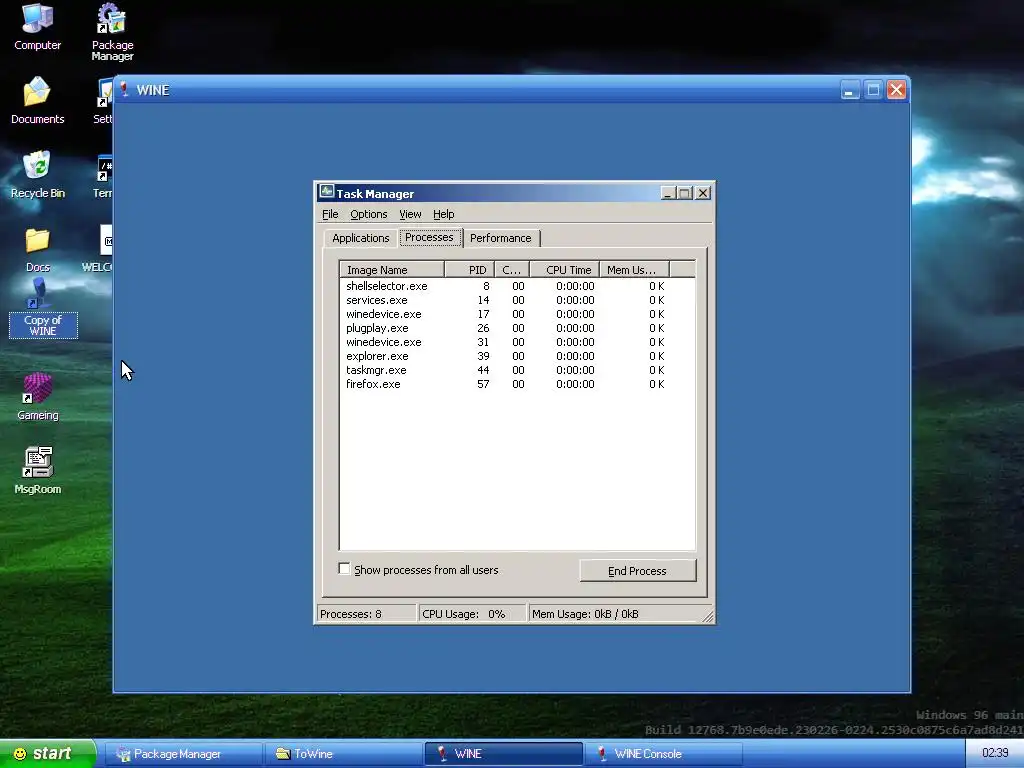Select the Copy of WINE shortcut
Viewport: 1024px width, 768px height.
(42, 308)
